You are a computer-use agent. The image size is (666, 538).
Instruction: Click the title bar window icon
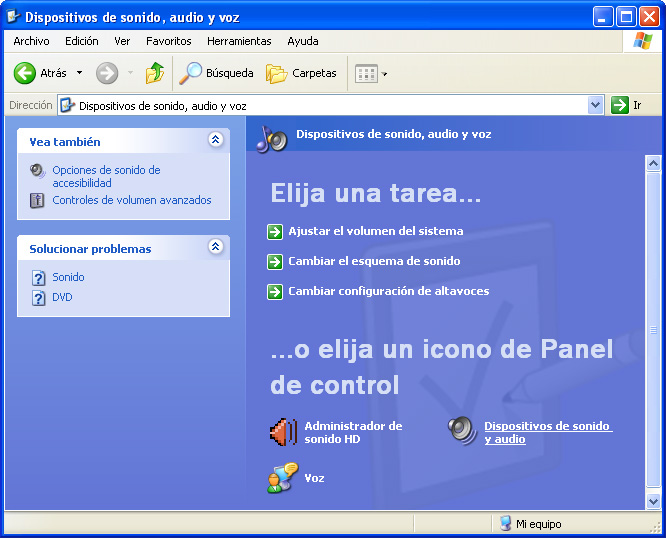pyautogui.click(x=13, y=17)
